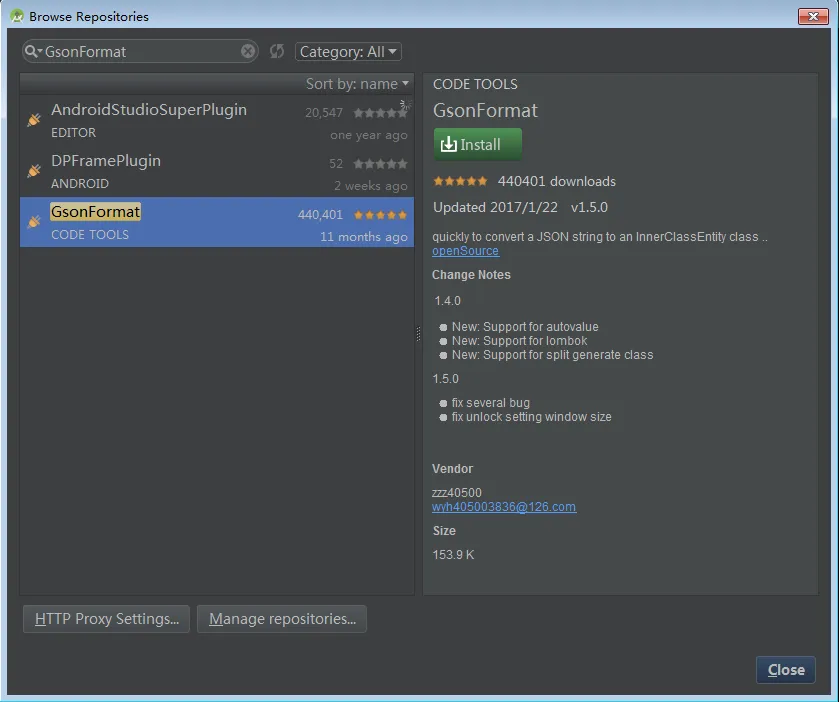Image resolution: width=839 pixels, height=702 pixels.
Task: Reload the plugin list
Action: (x=277, y=51)
